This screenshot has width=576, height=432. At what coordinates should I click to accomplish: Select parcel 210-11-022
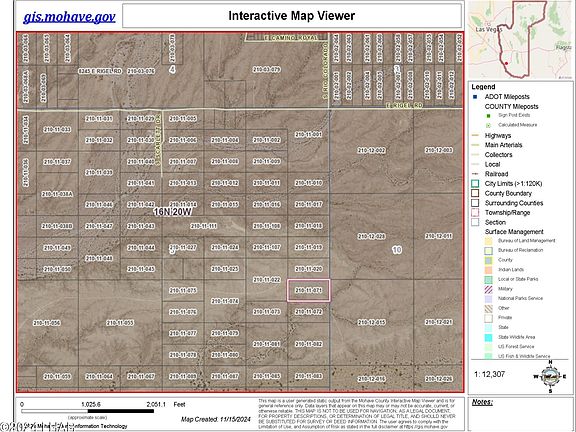(x=267, y=280)
